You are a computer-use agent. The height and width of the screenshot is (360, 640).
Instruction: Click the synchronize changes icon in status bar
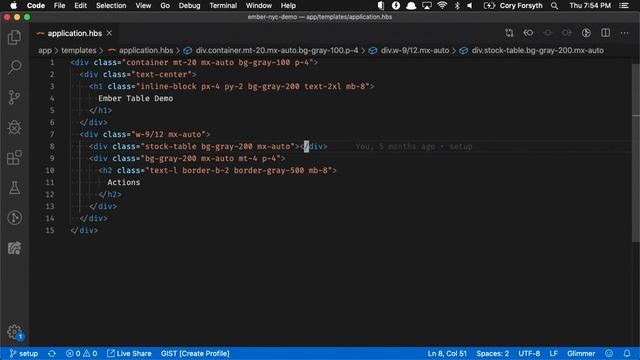click(x=52, y=353)
